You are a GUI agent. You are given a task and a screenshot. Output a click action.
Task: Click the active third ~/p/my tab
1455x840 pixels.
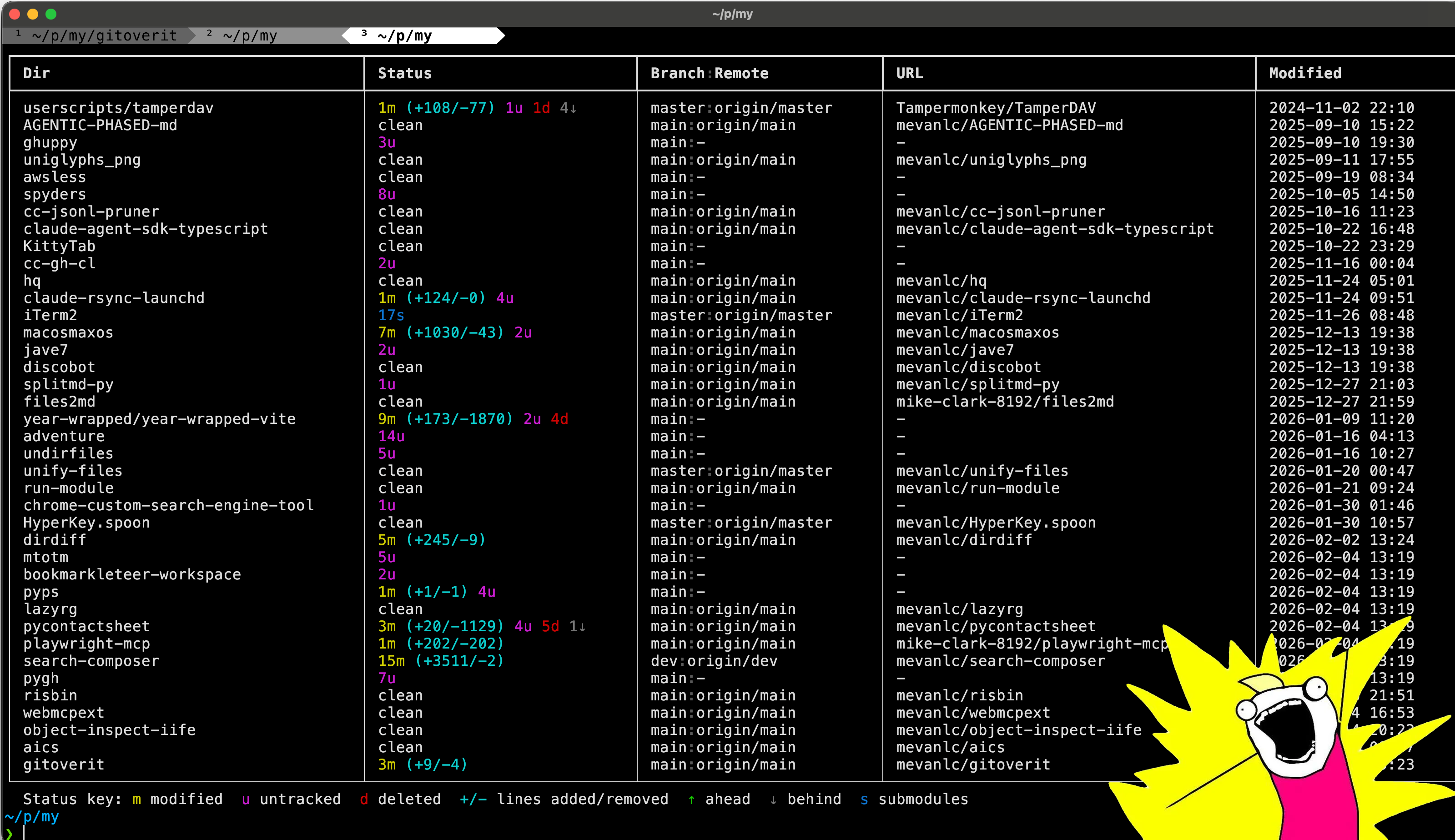404,36
